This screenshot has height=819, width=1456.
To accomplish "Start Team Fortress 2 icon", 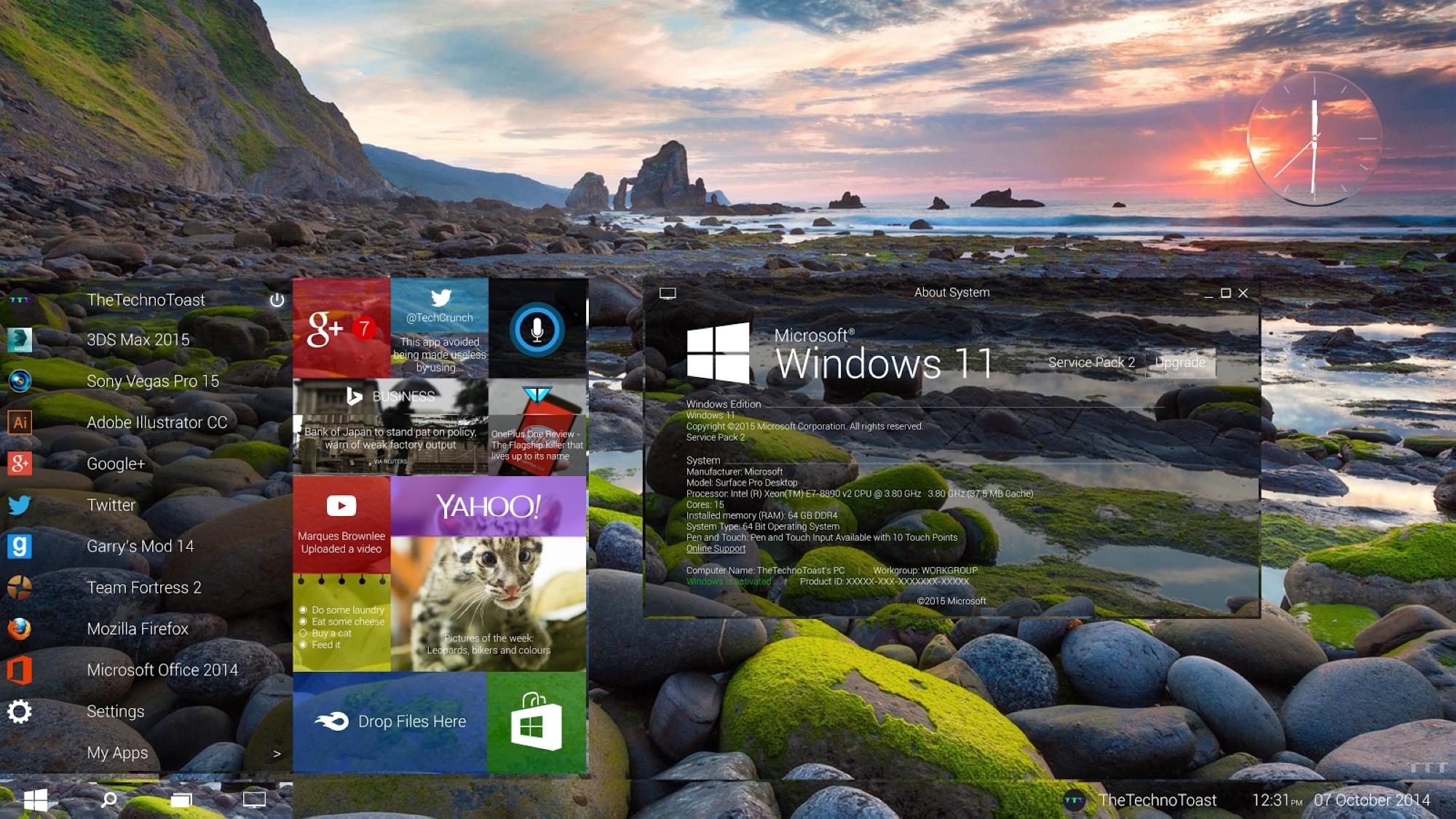I will pyautogui.click(x=20, y=587).
